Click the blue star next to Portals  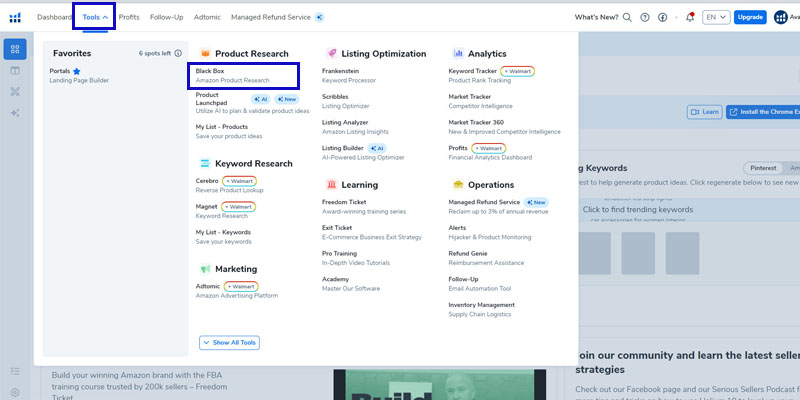click(x=77, y=71)
